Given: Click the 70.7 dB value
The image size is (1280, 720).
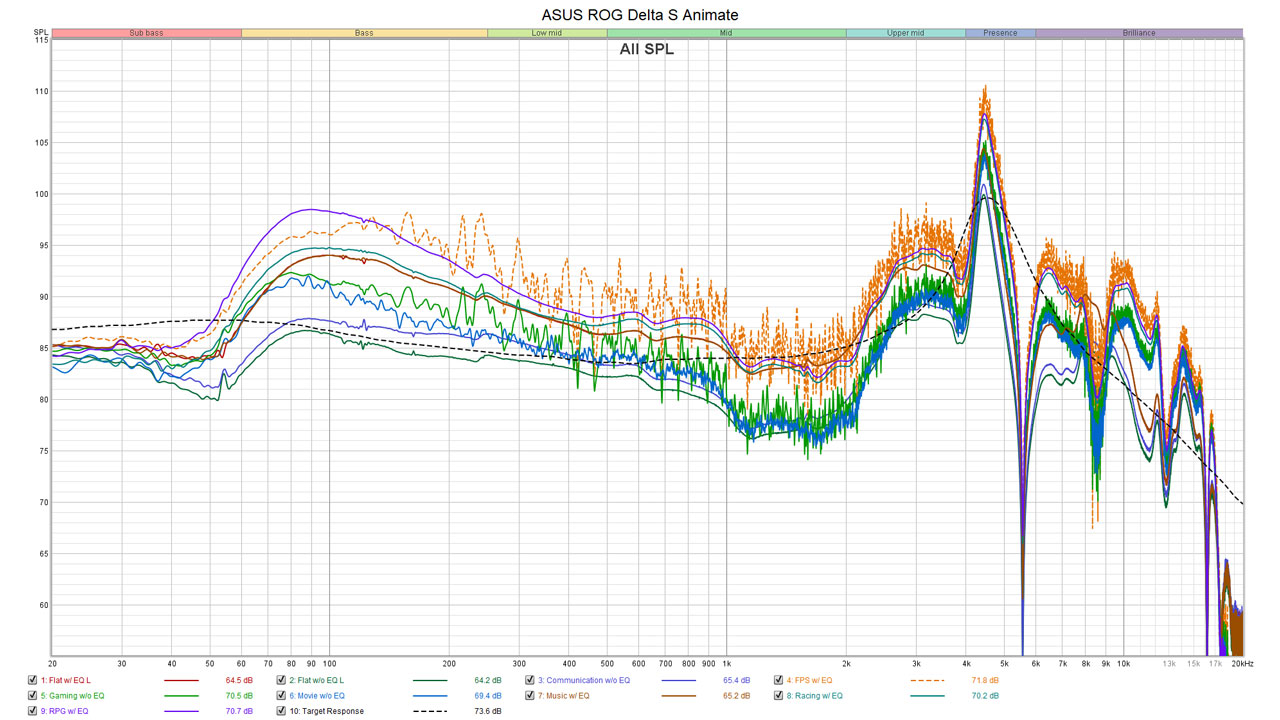Looking at the screenshot, I should coord(239,711).
